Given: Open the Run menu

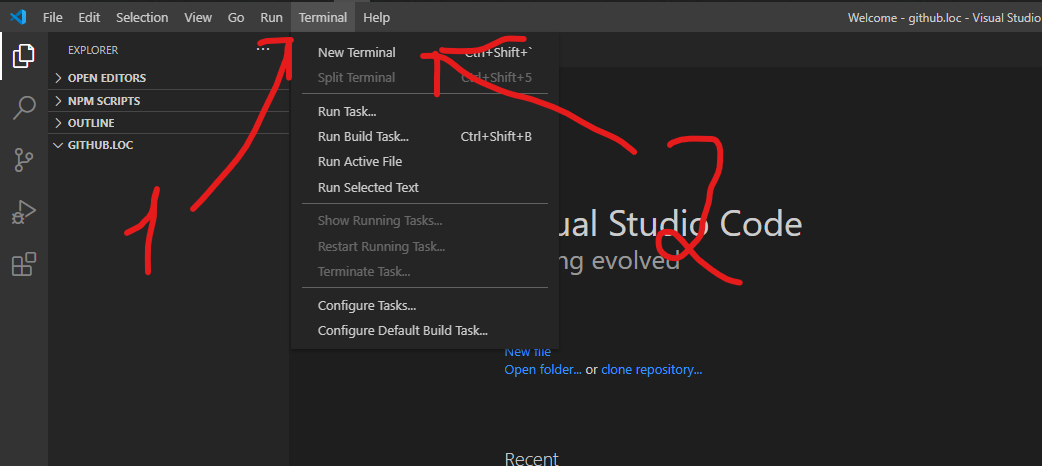Looking at the screenshot, I should [x=271, y=18].
